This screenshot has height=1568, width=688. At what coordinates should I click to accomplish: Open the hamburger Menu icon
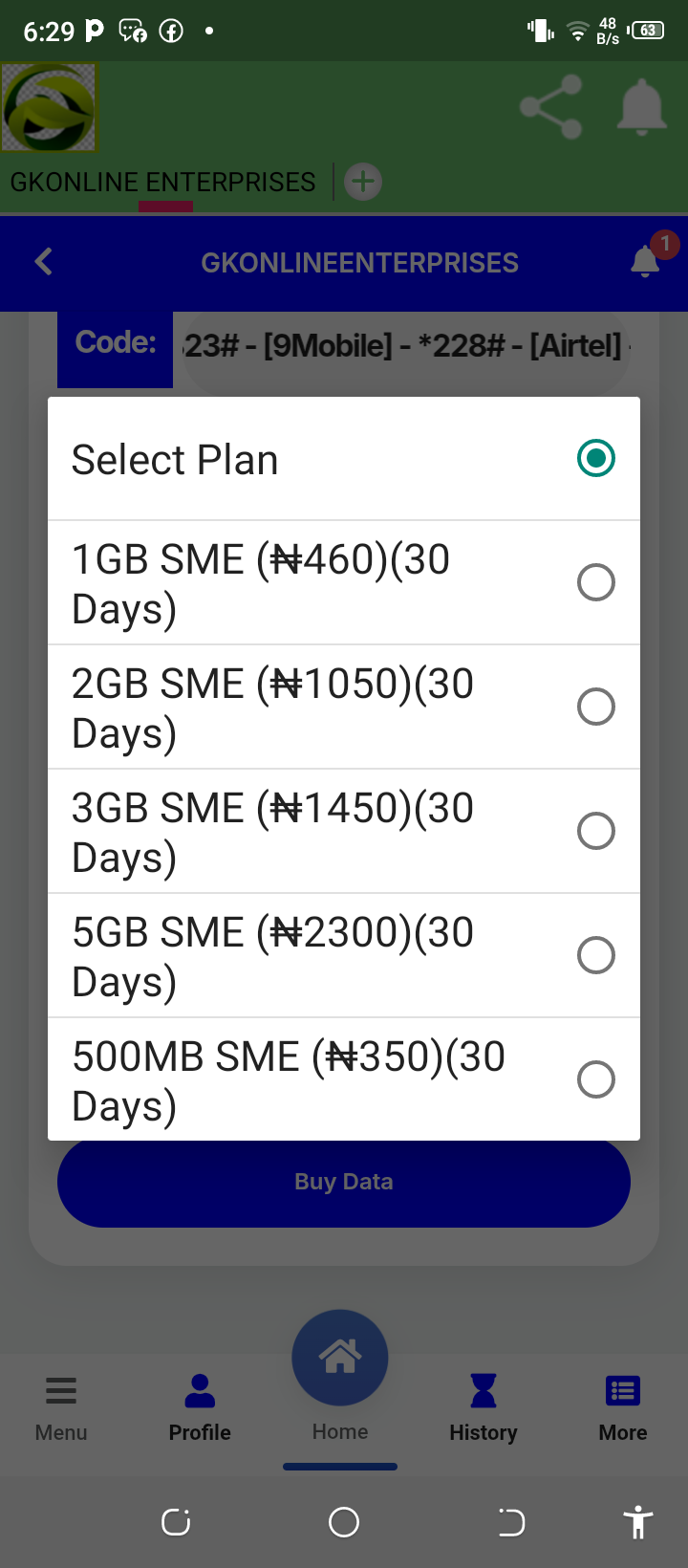tap(61, 1391)
